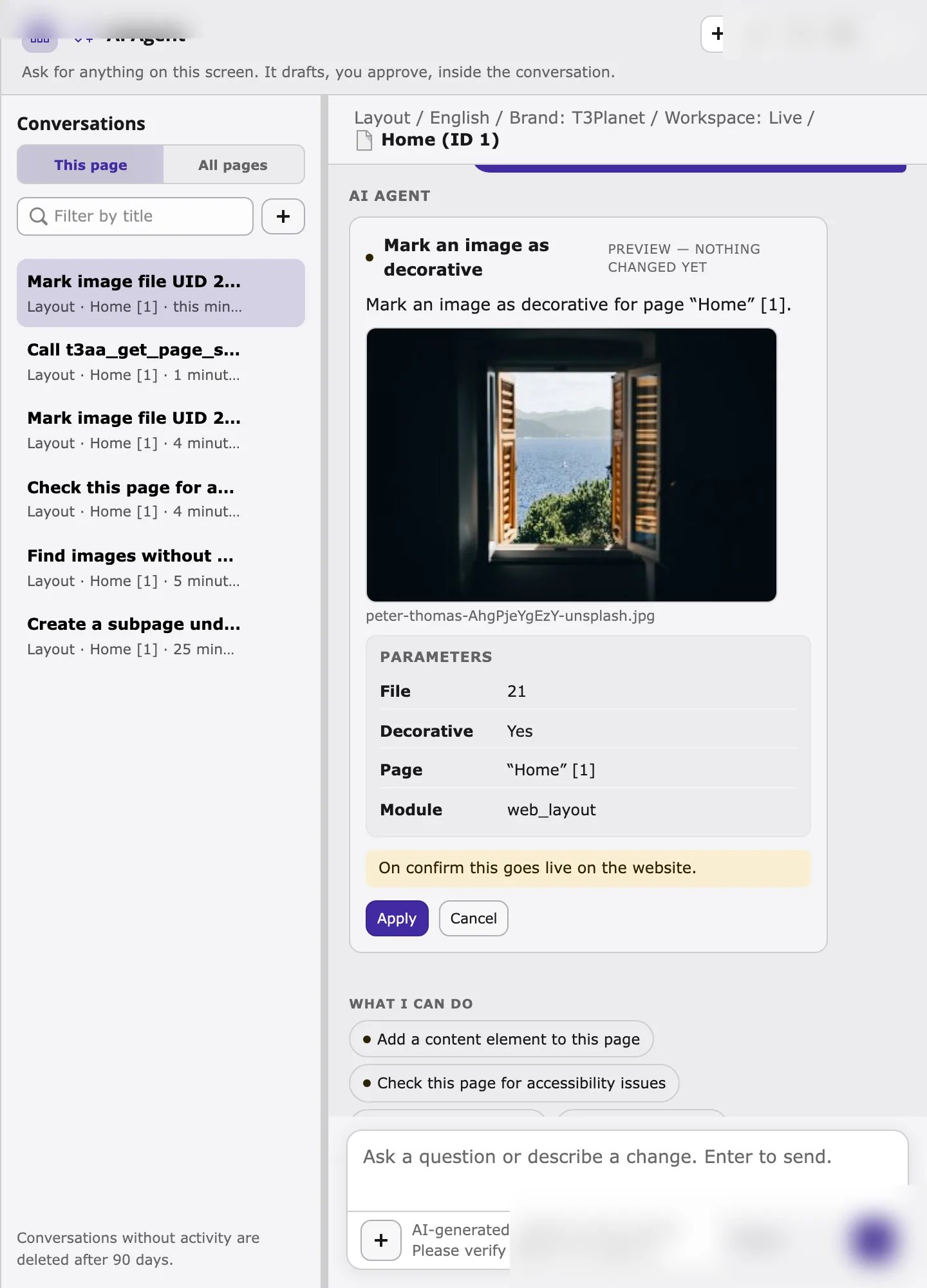Click the magnifier icon in the filter field
927x1288 pixels.
(x=39, y=216)
